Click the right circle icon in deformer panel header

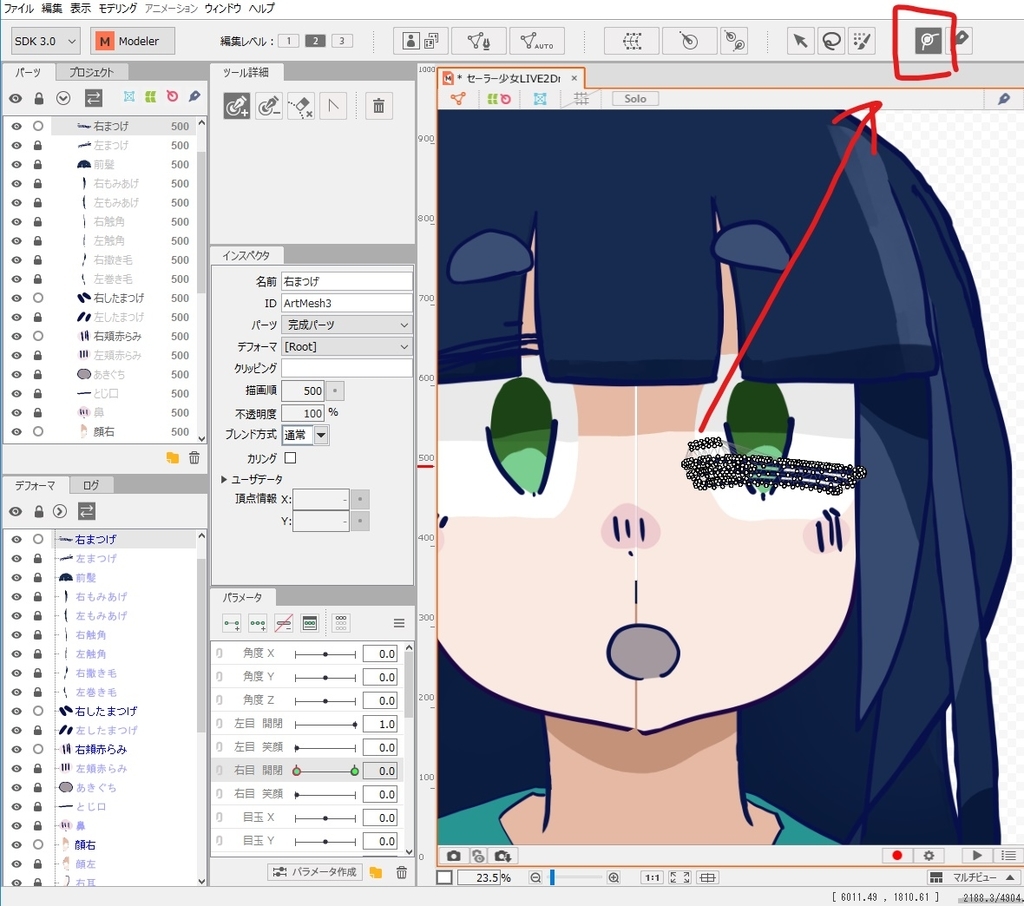tap(59, 511)
